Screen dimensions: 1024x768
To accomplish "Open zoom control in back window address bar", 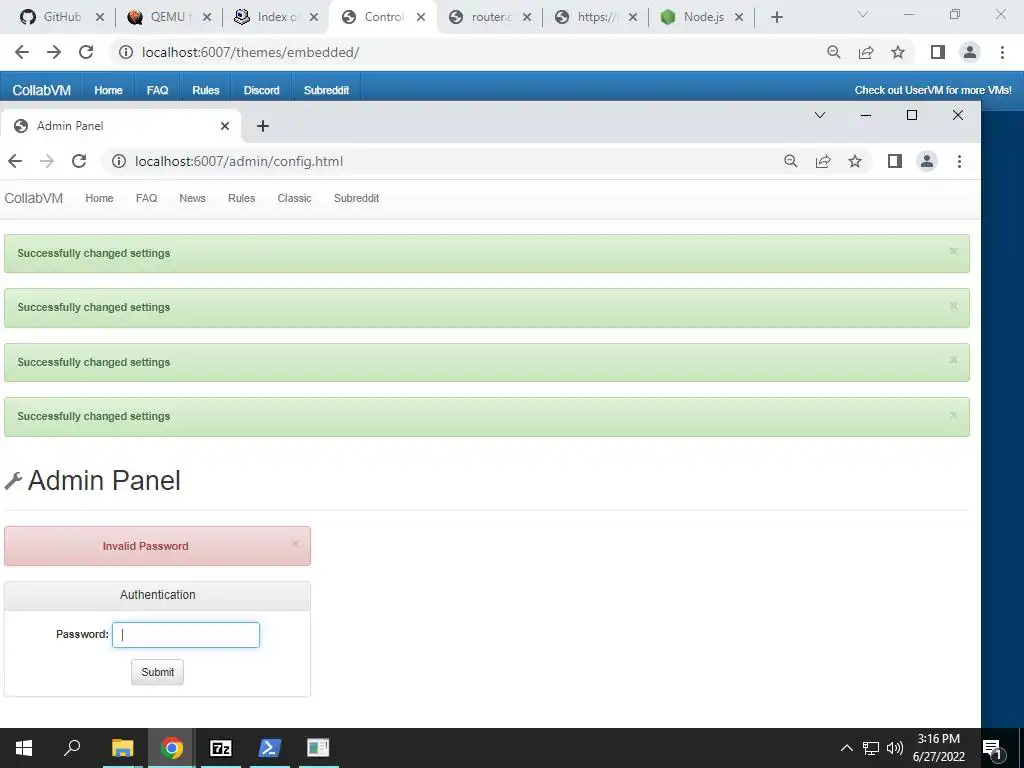I will (x=833, y=52).
